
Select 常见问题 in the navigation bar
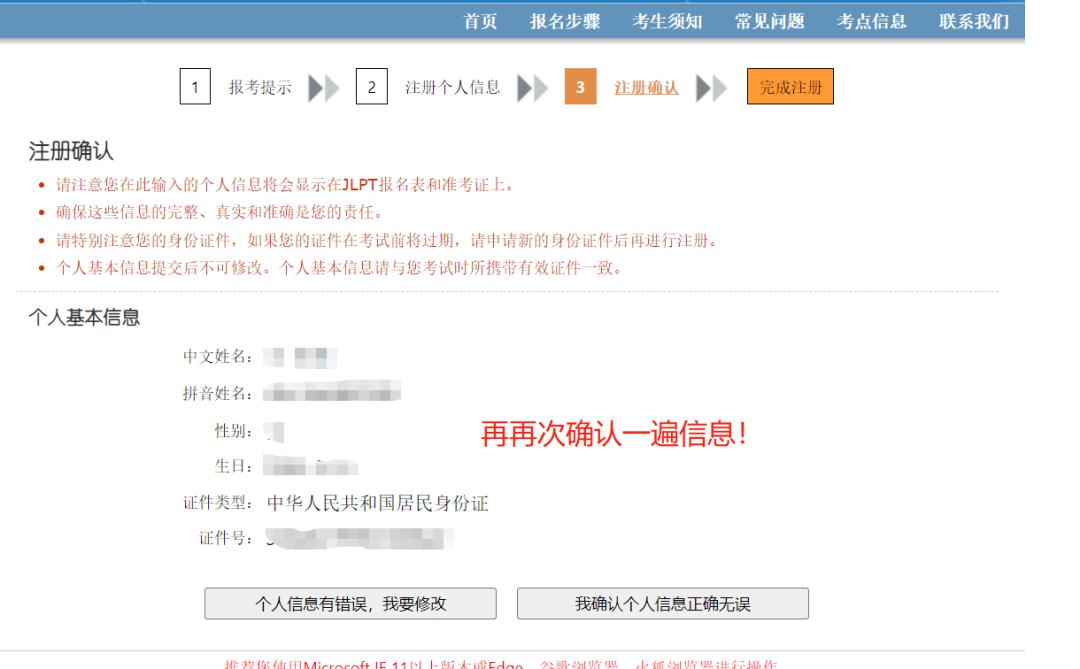[x=769, y=21]
